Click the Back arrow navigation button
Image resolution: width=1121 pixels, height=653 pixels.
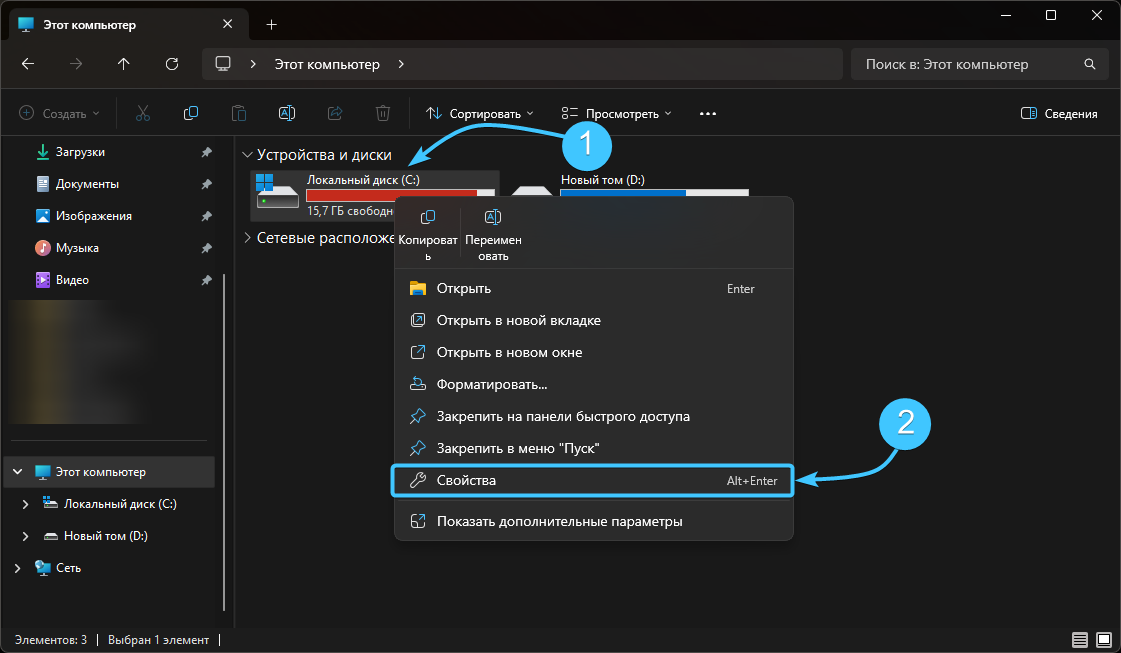click(x=28, y=64)
